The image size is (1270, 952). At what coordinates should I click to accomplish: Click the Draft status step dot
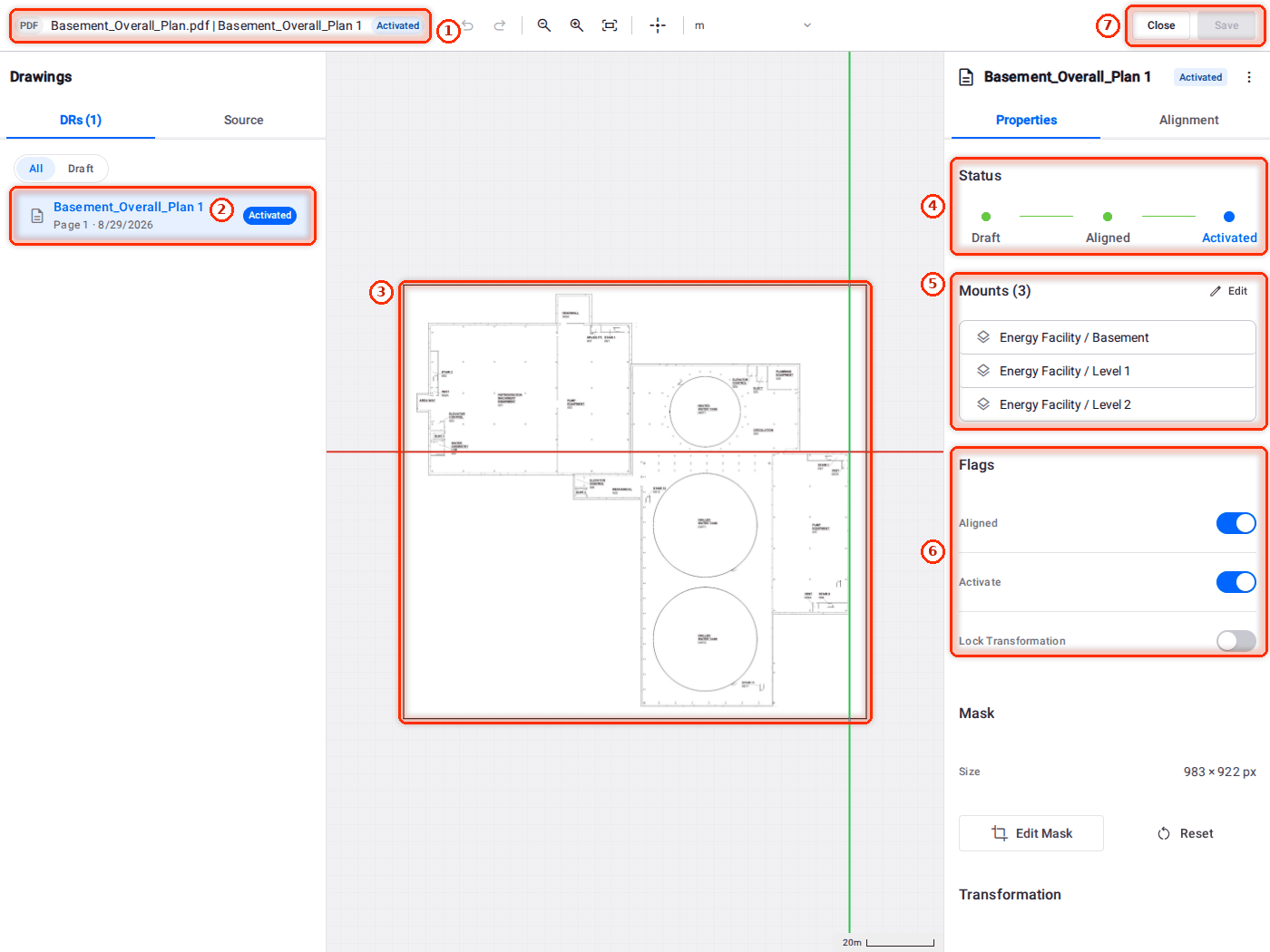pyautogui.click(x=986, y=217)
